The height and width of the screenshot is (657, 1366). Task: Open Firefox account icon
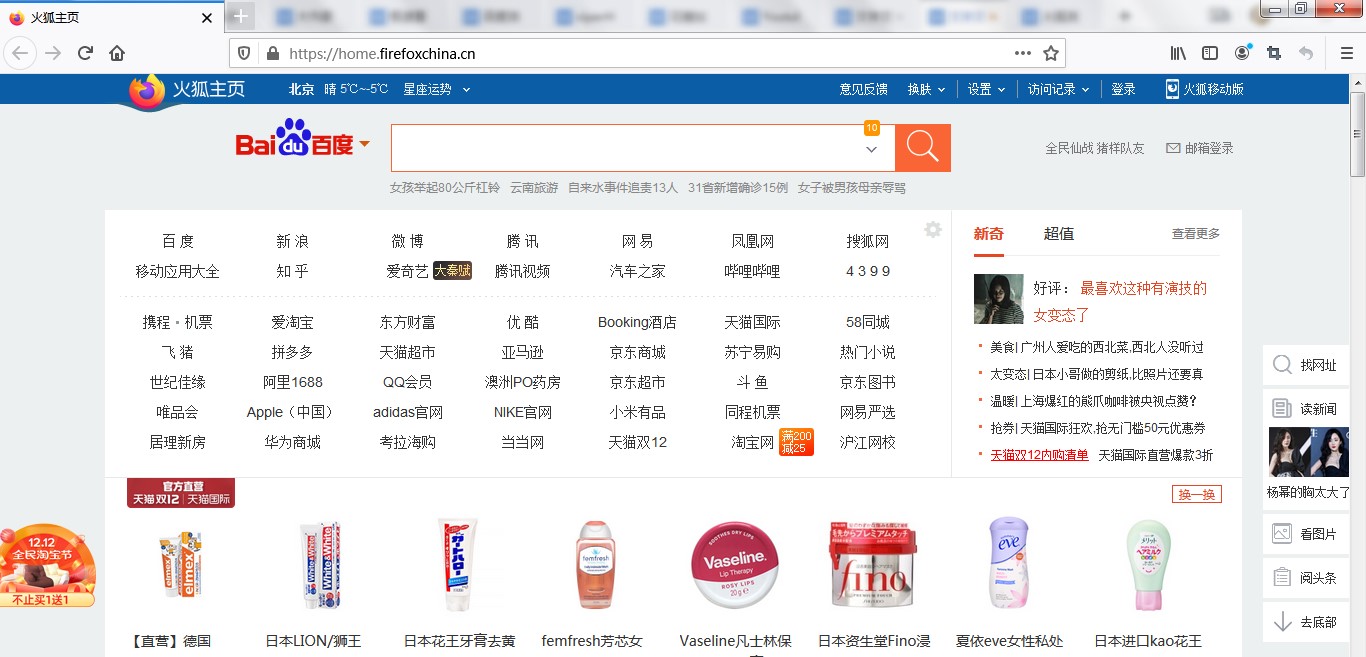[1242, 53]
